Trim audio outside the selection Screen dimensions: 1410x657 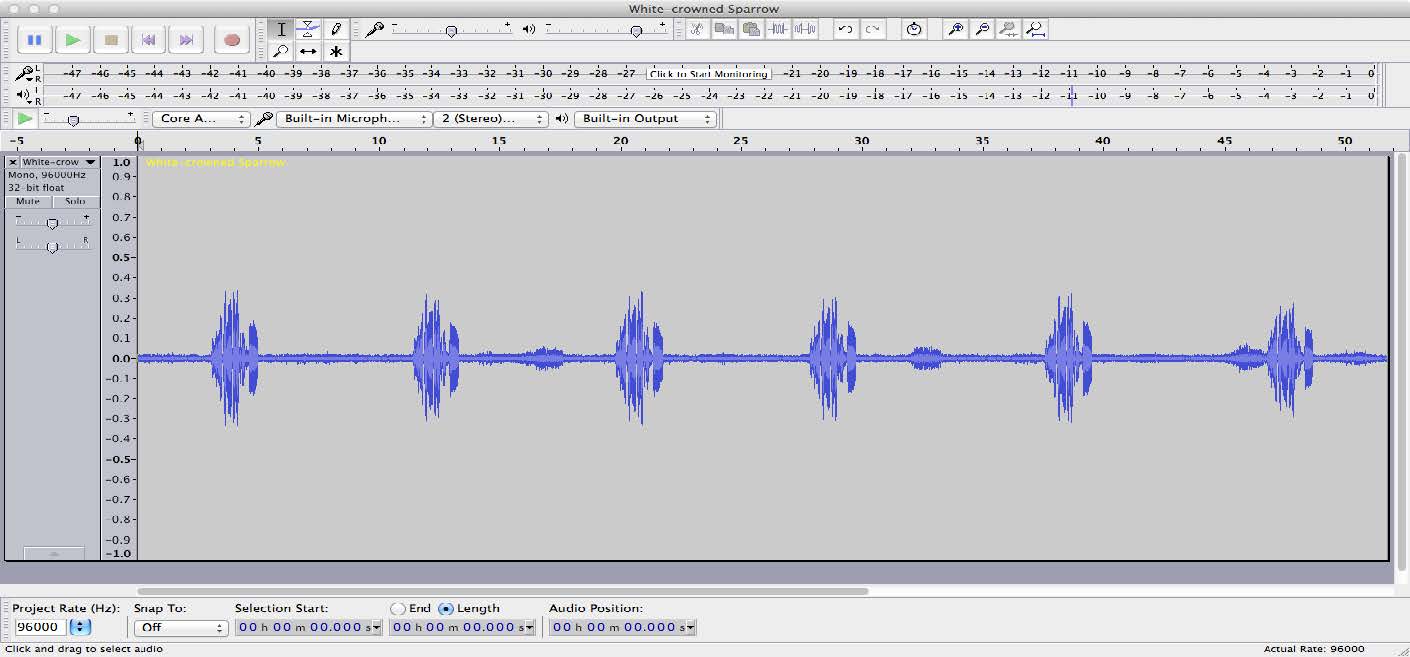(776, 29)
